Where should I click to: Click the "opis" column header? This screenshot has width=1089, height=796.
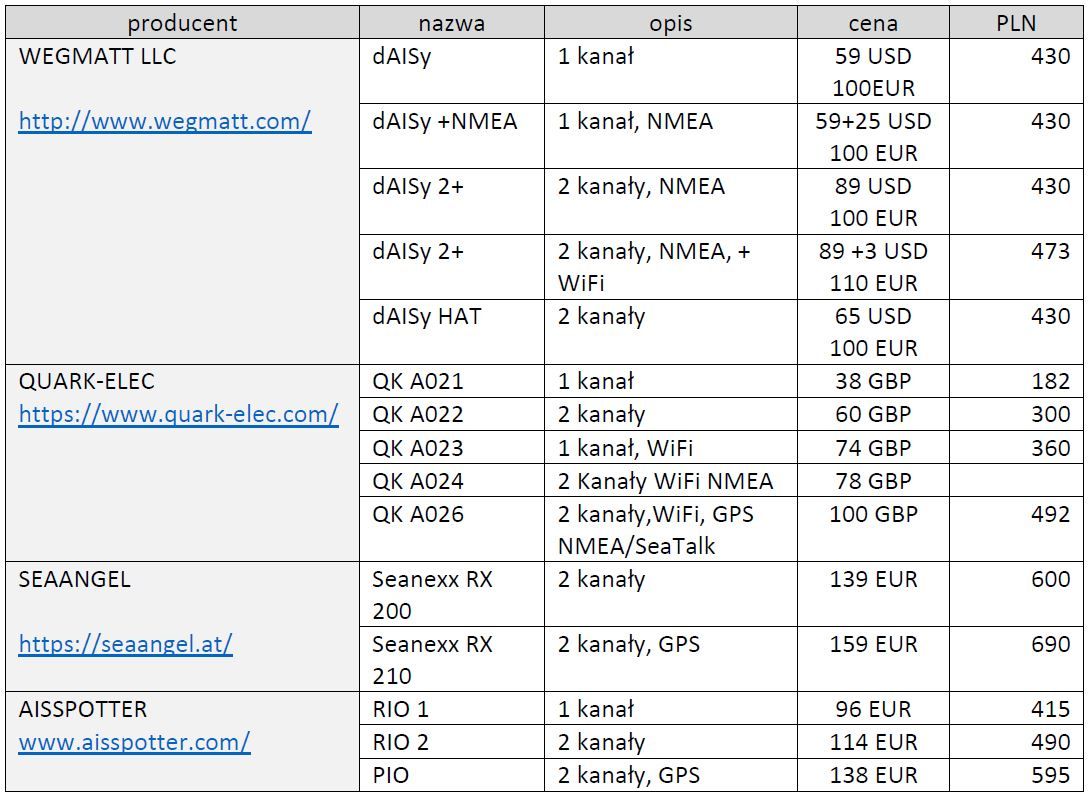click(x=670, y=23)
